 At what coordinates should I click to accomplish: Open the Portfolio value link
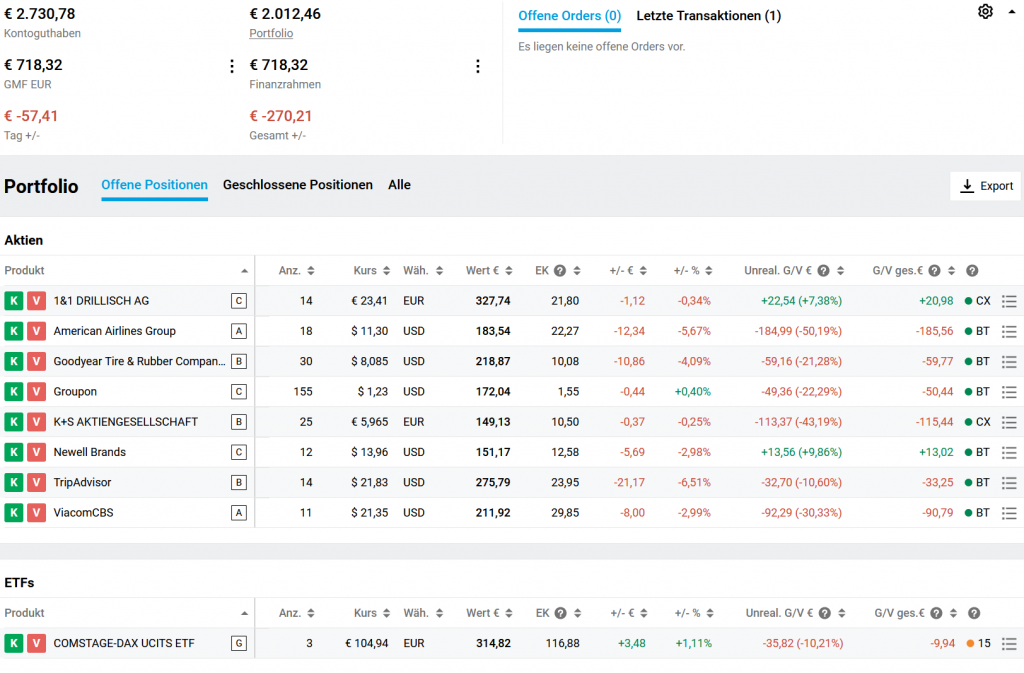point(271,33)
